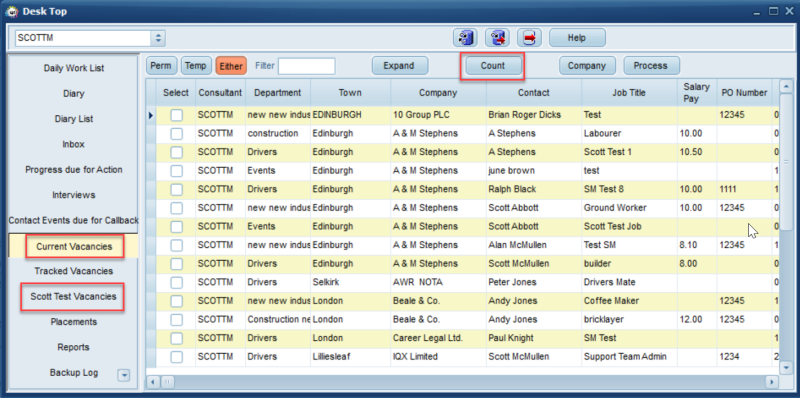Open the Help button
The width and height of the screenshot is (800, 398).
click(x=577, y=38)
